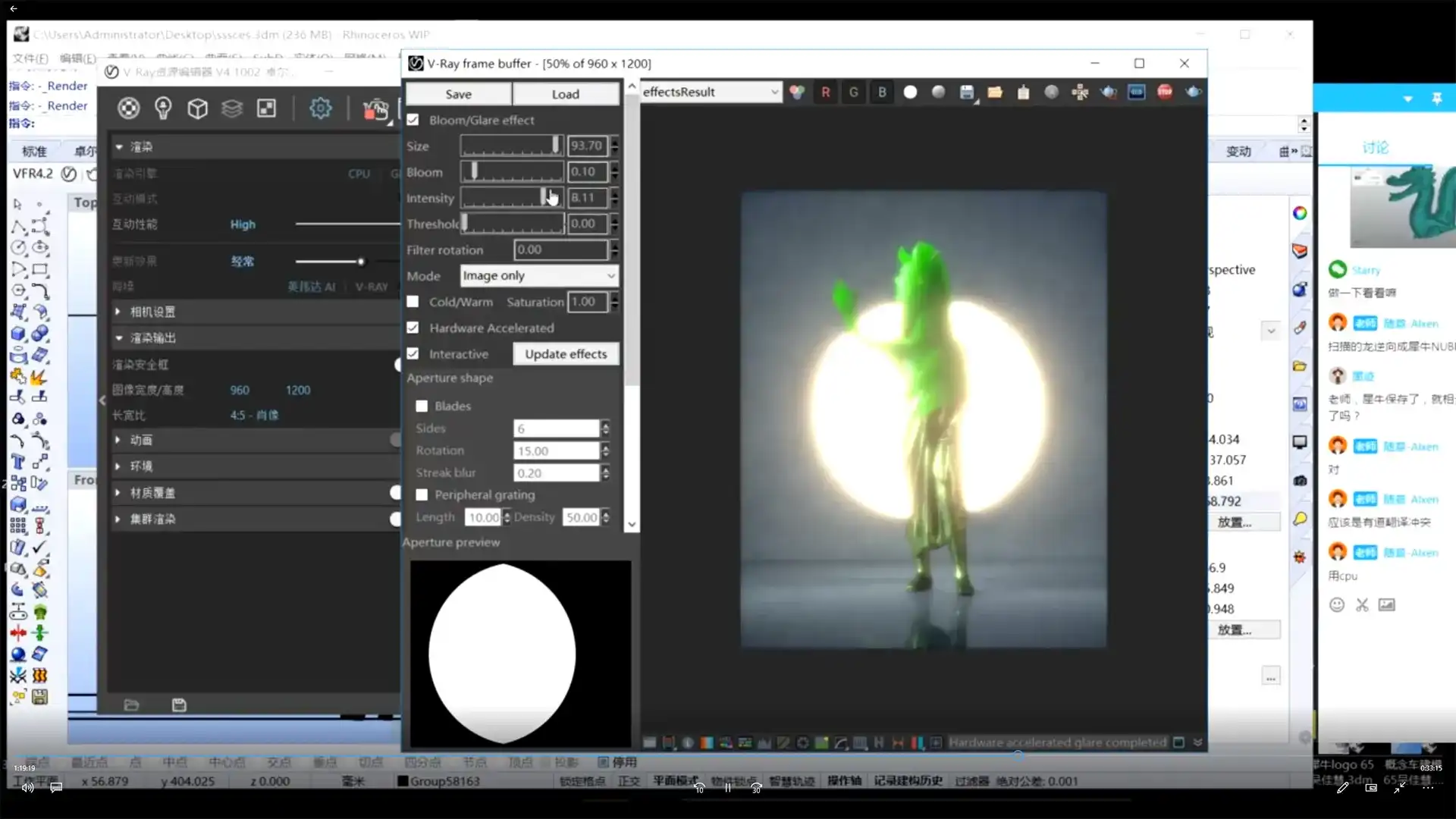Switch to the 标准 toolbar tab

[x=34, y=151]
